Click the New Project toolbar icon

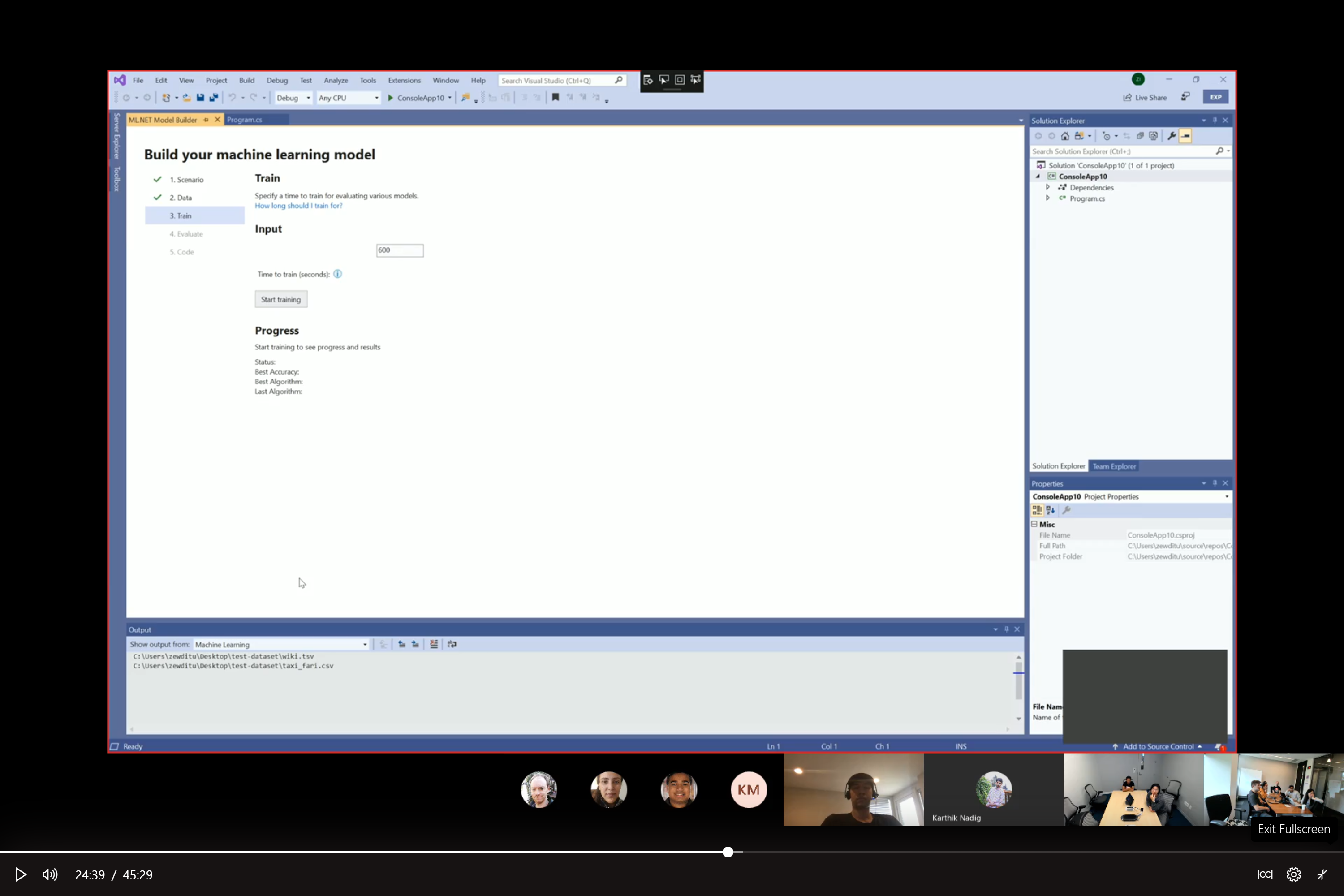tap(166, 98)
